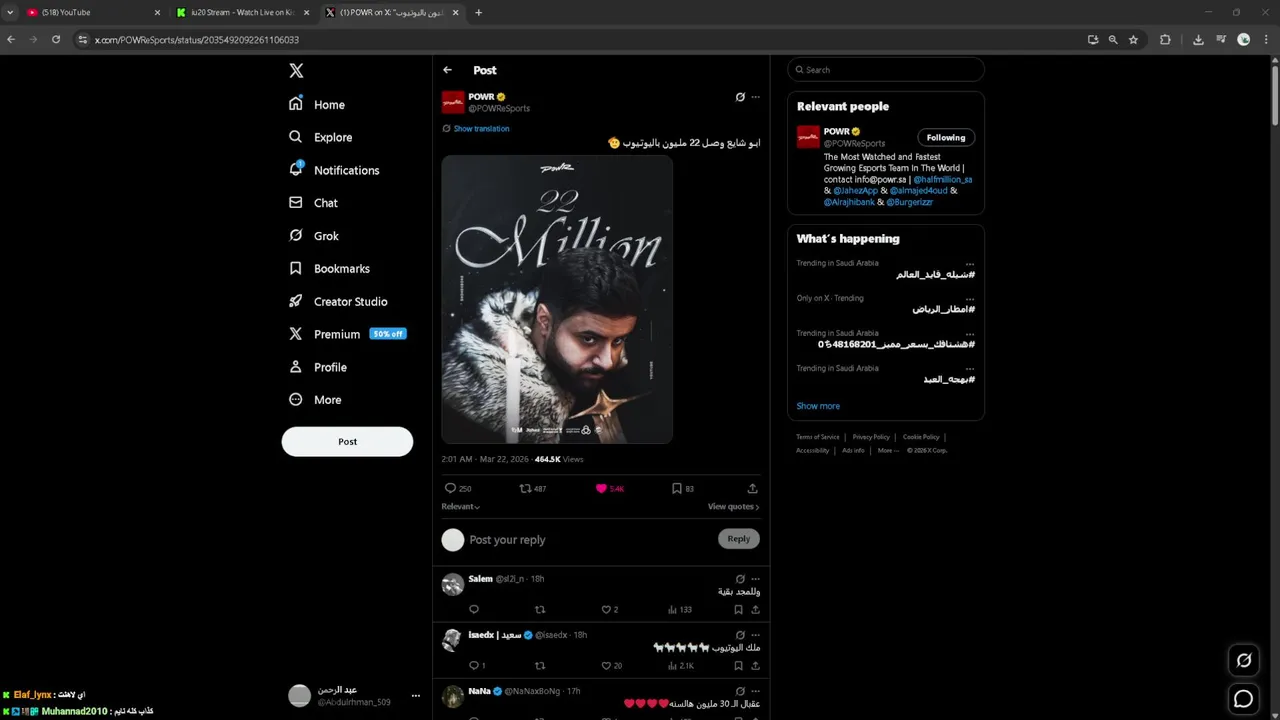Image resolution: width=1280 pixels, height=720 pixels.
Task: Click Grok icon on Salem's reply
Action: (740, 579)
